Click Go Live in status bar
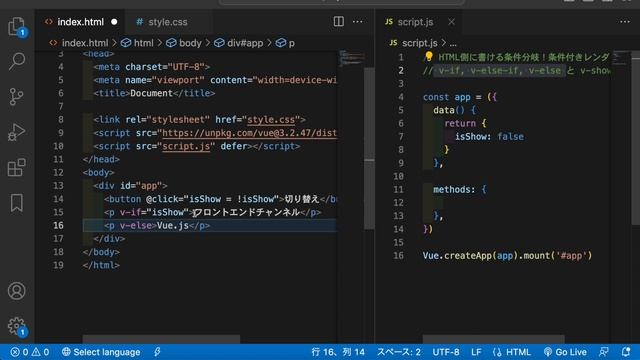The image size is (640, 360). click(x=565, y=352)
